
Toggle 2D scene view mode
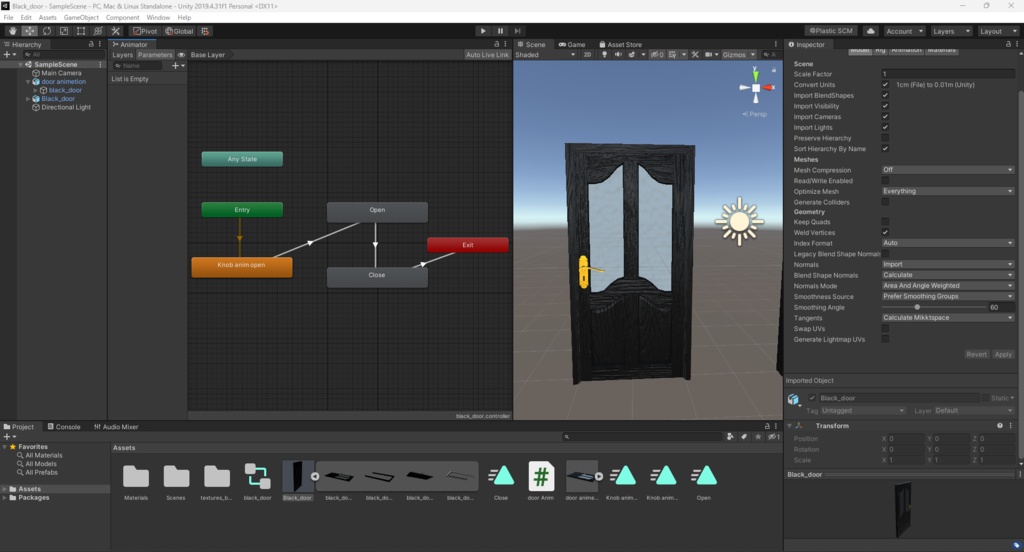tap(587, 55)
